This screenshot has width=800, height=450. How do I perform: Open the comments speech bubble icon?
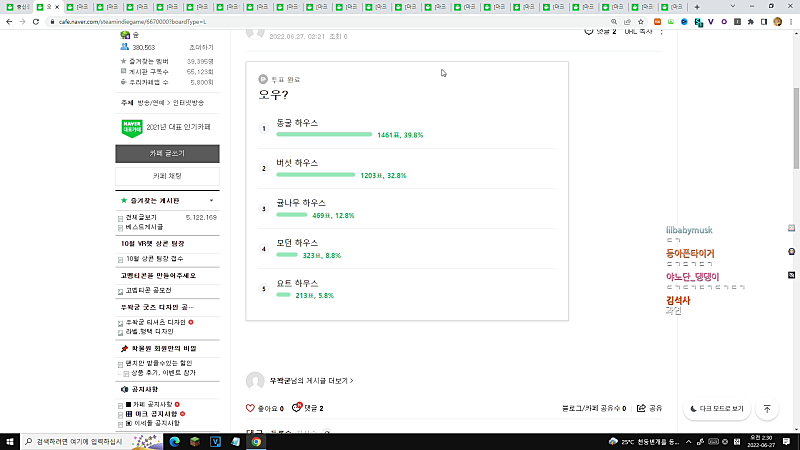297,408
